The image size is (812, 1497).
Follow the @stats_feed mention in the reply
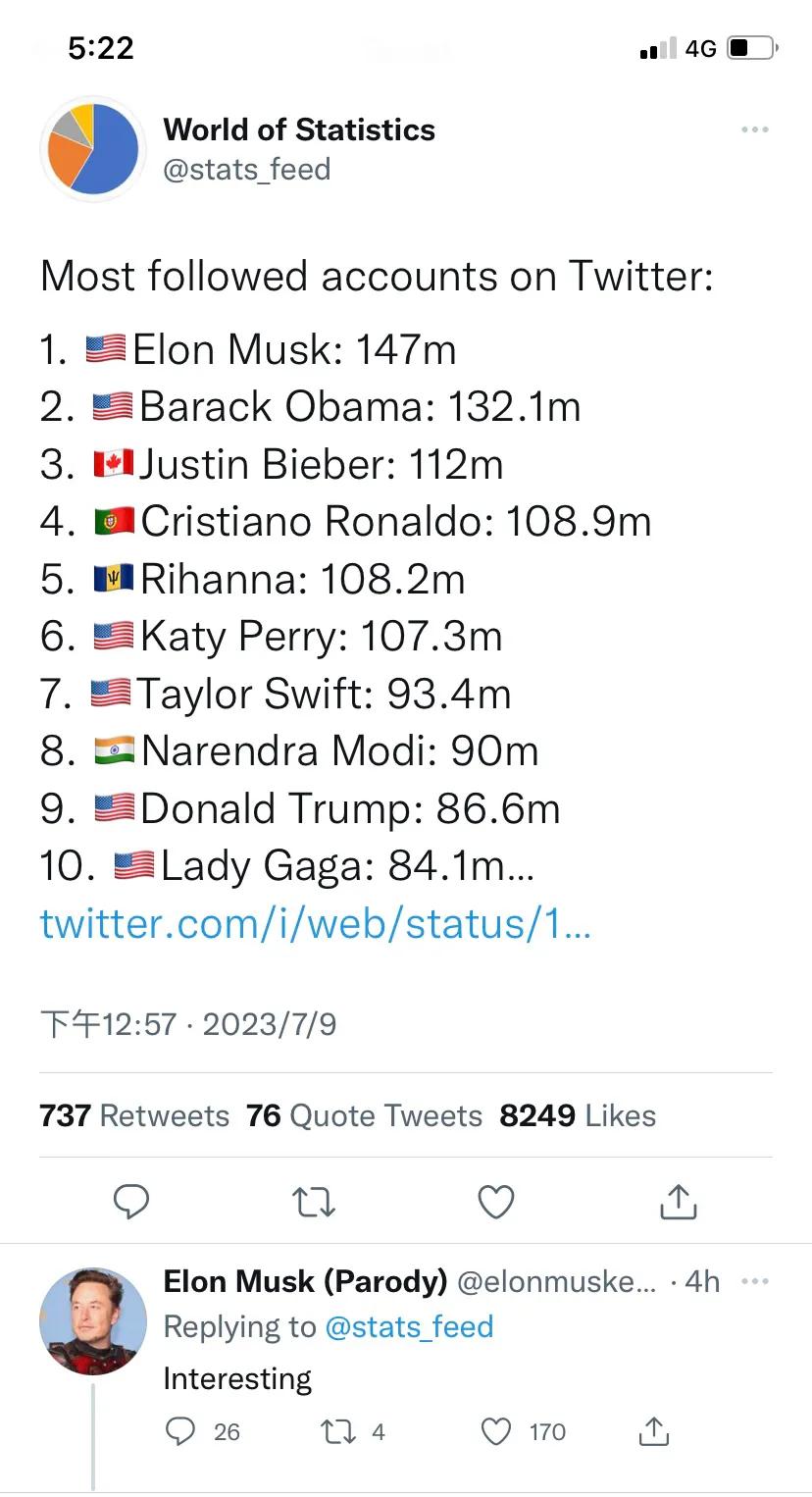point(407,1326)
